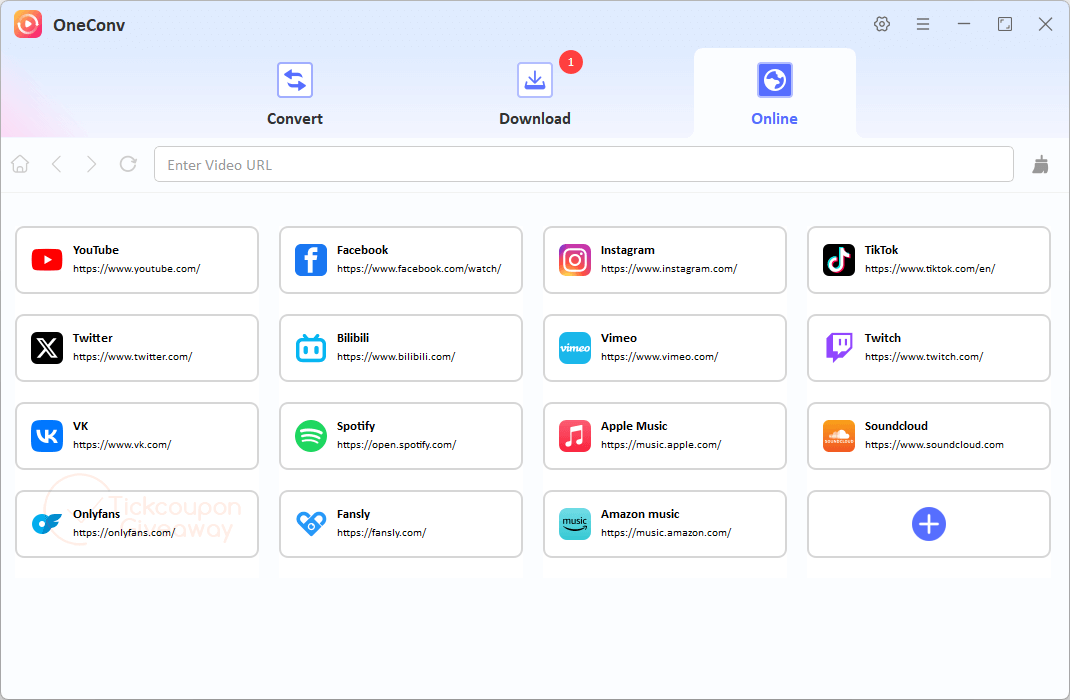The height and width of the screenshot is (700, 1070).
Task: Select the Online tab
Action: tap(775, 94)
